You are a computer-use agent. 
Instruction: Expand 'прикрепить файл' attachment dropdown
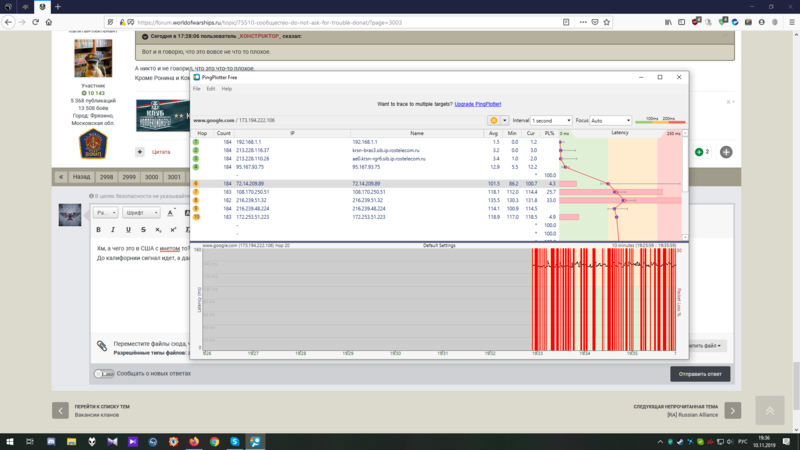click(x=707, y=345)
